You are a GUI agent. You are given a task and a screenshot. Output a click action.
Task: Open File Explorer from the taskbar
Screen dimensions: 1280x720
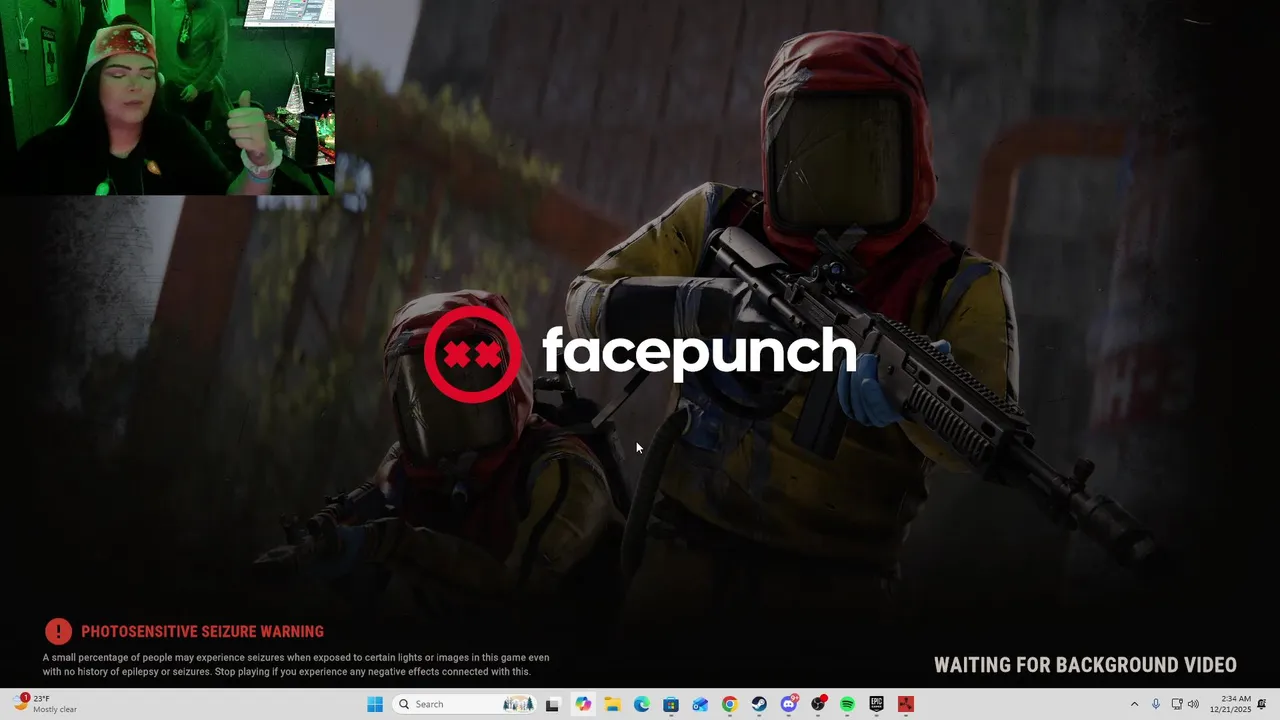612,704
